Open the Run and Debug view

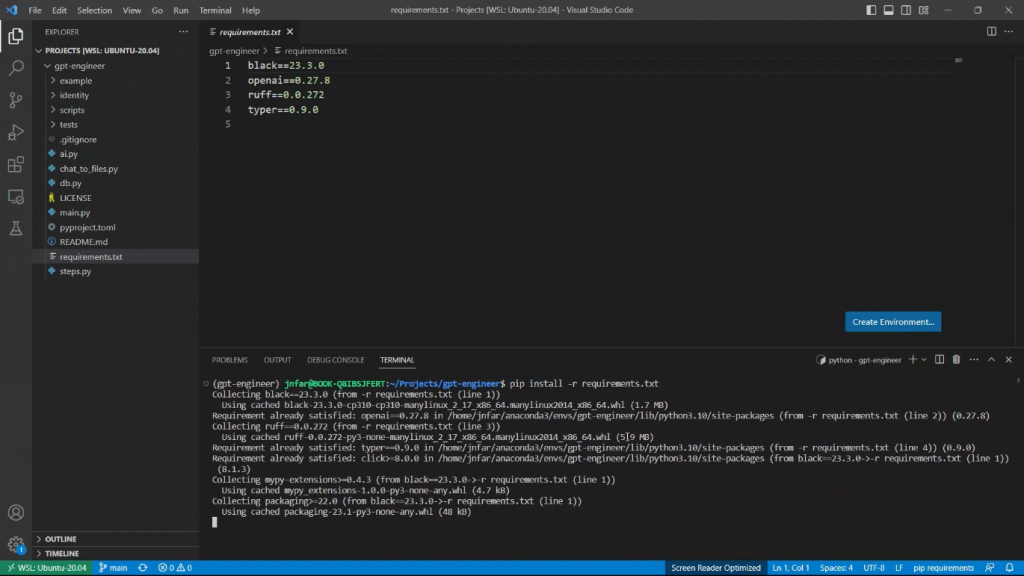(16, 132)
